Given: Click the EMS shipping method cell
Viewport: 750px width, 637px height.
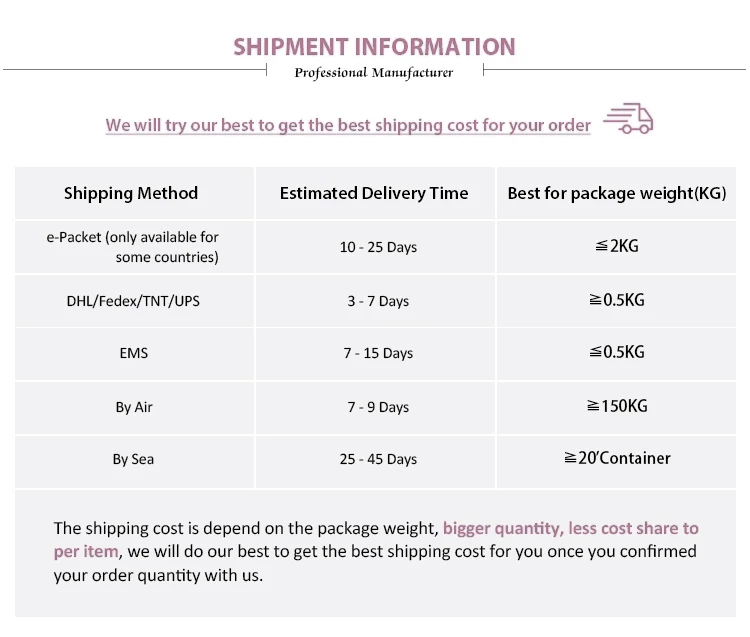Looking at the screenshot, I should coord(133,353).
